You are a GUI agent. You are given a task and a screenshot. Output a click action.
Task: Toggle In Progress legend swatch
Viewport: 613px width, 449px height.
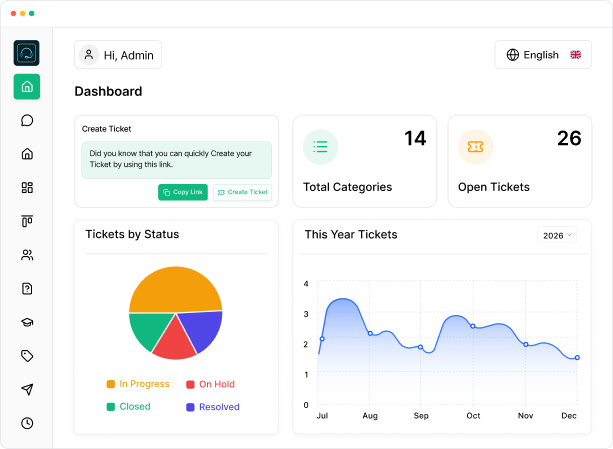tap(111, 384)
